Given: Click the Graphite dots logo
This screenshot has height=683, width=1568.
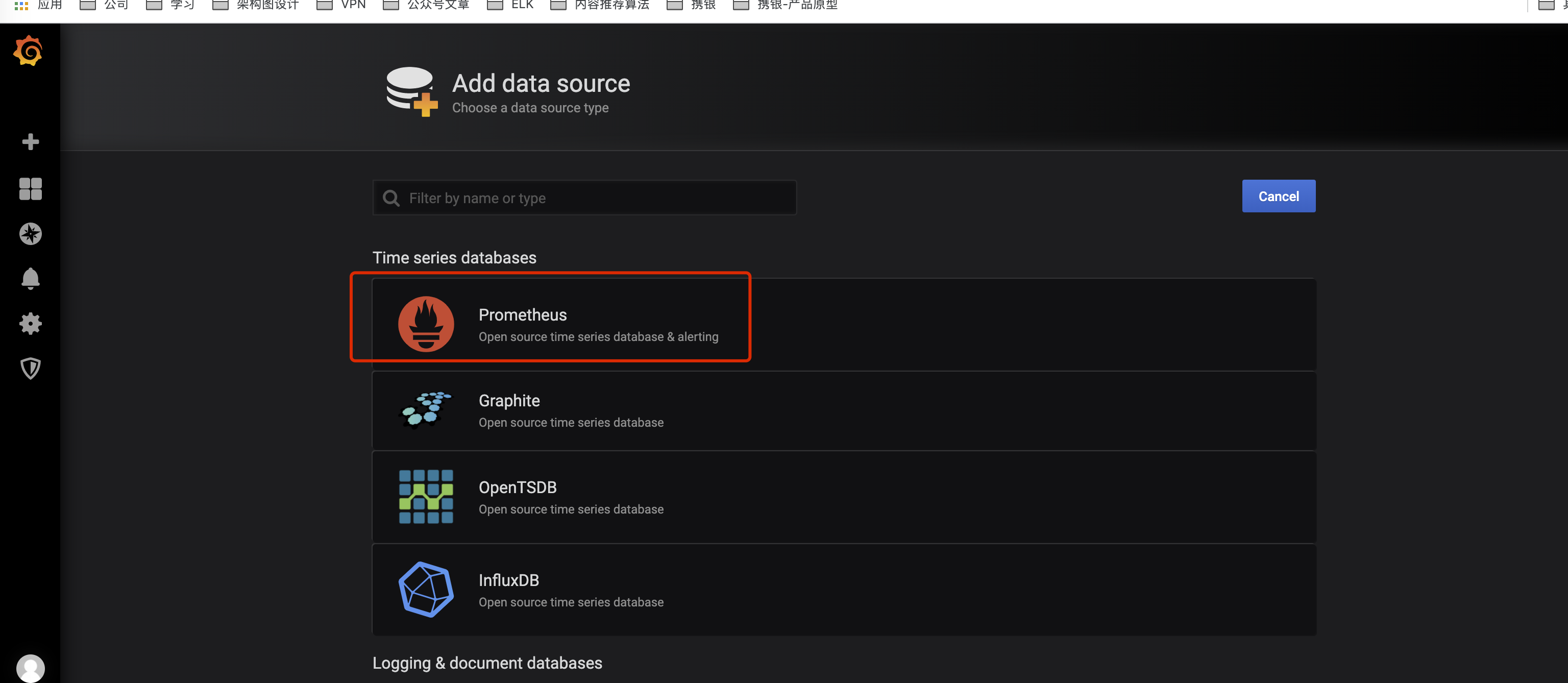Looking at the screenshot, I should [426, 410].
